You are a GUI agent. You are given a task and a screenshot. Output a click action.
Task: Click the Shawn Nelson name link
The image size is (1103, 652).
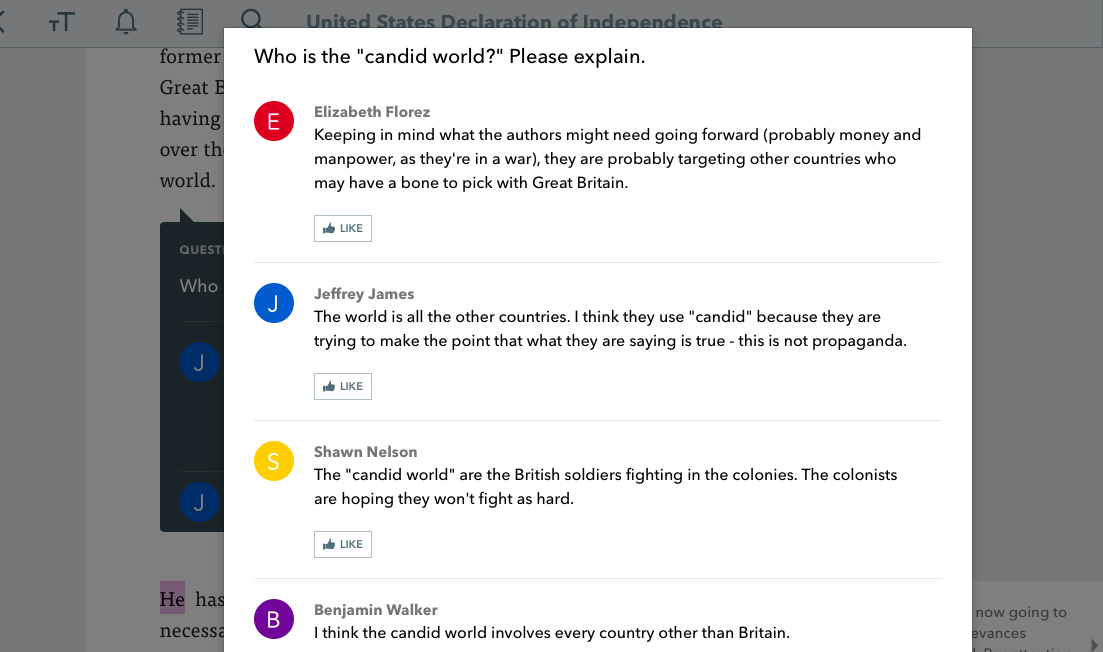pyautogui.click(x=365, y=452)
